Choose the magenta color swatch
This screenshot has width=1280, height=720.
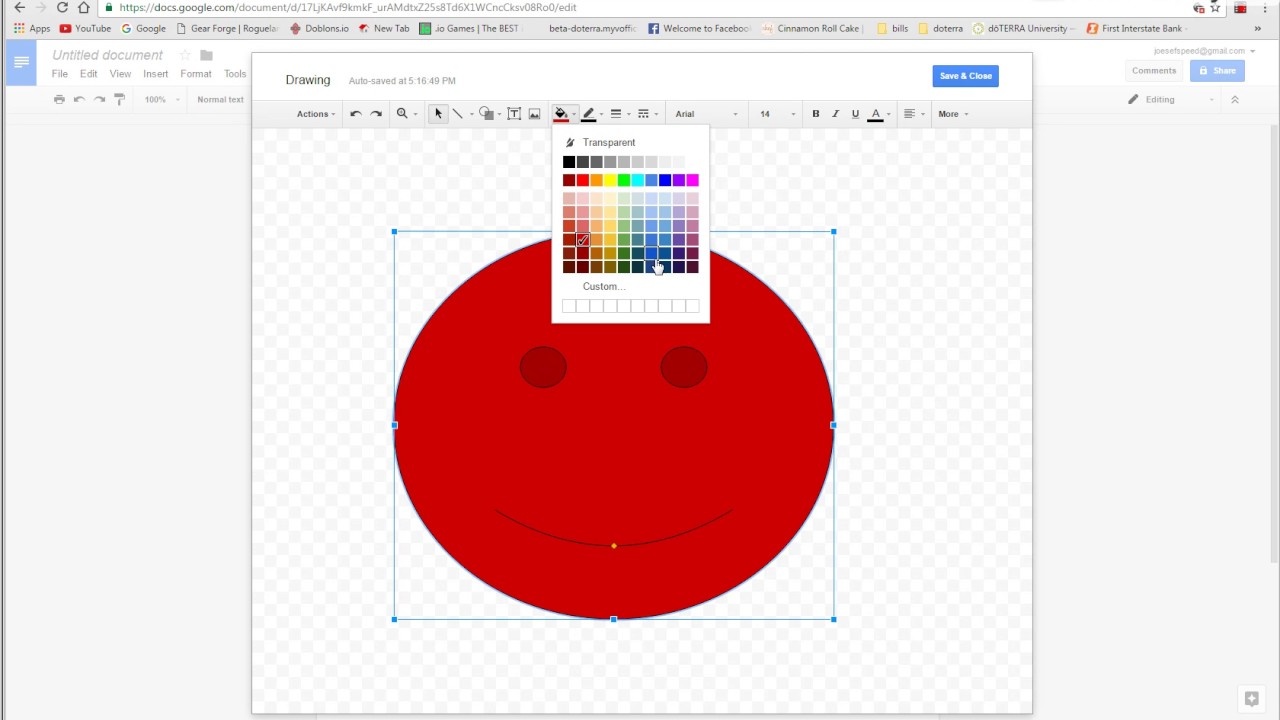[692, 180]
